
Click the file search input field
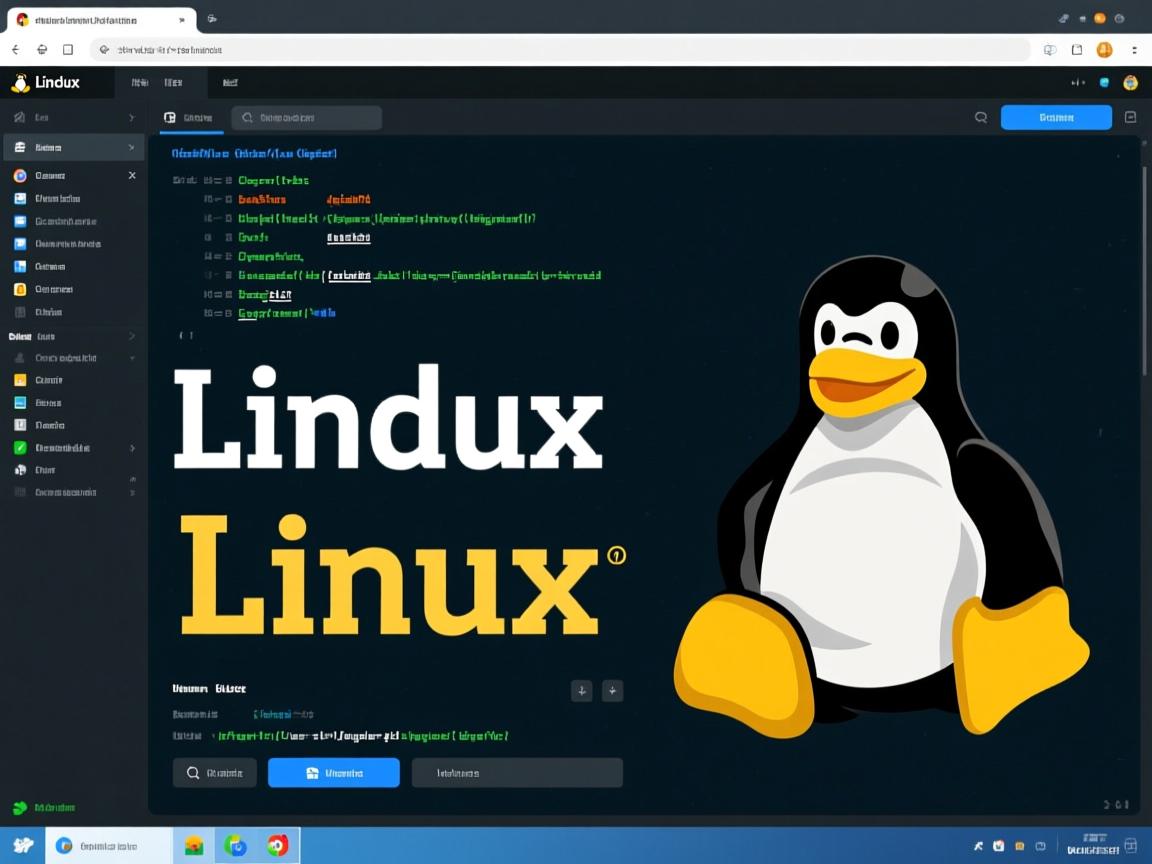pyautogui.click(x=305, y=117)
